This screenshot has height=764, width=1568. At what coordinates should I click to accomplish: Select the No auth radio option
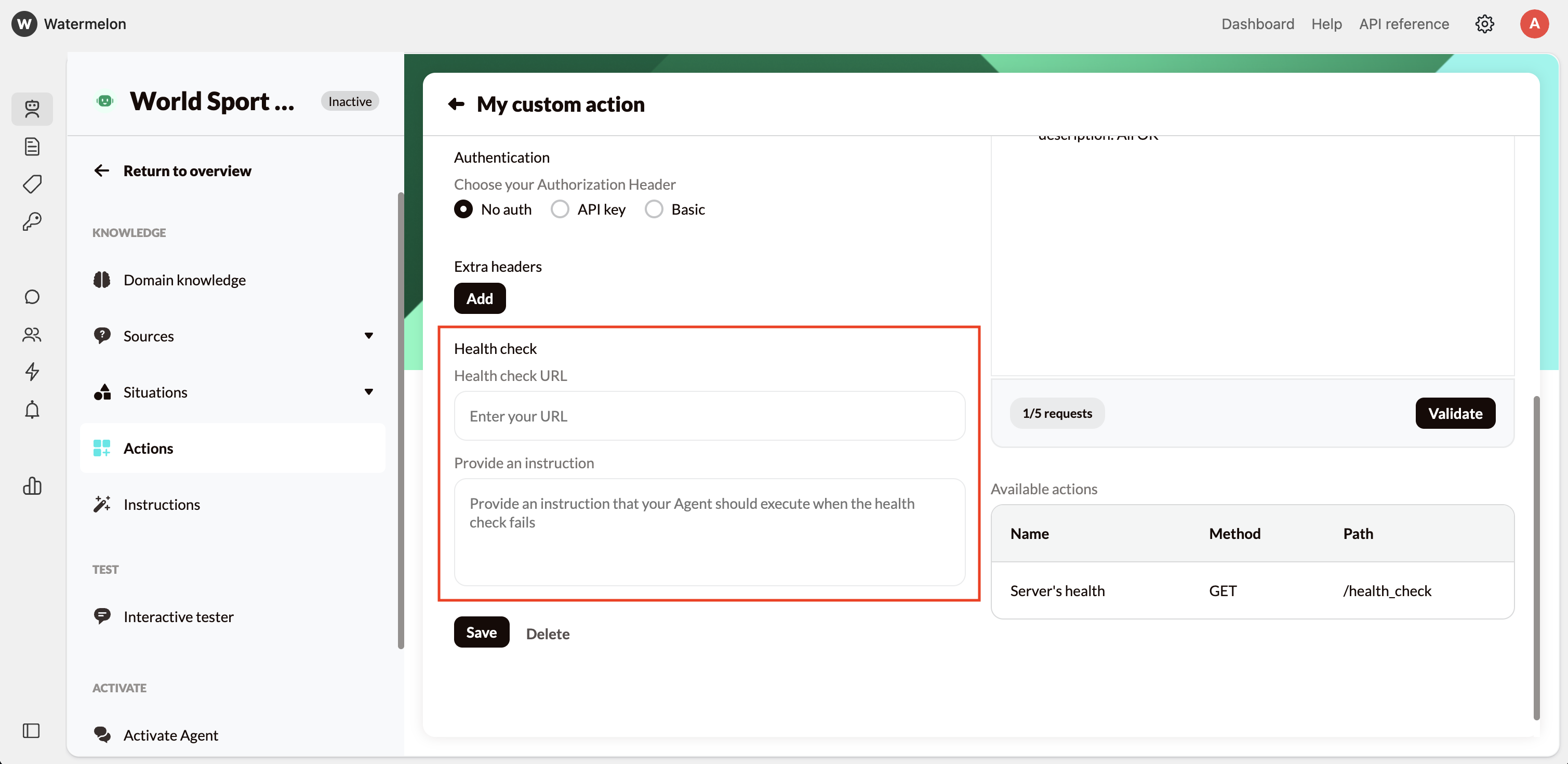[463, 209]
